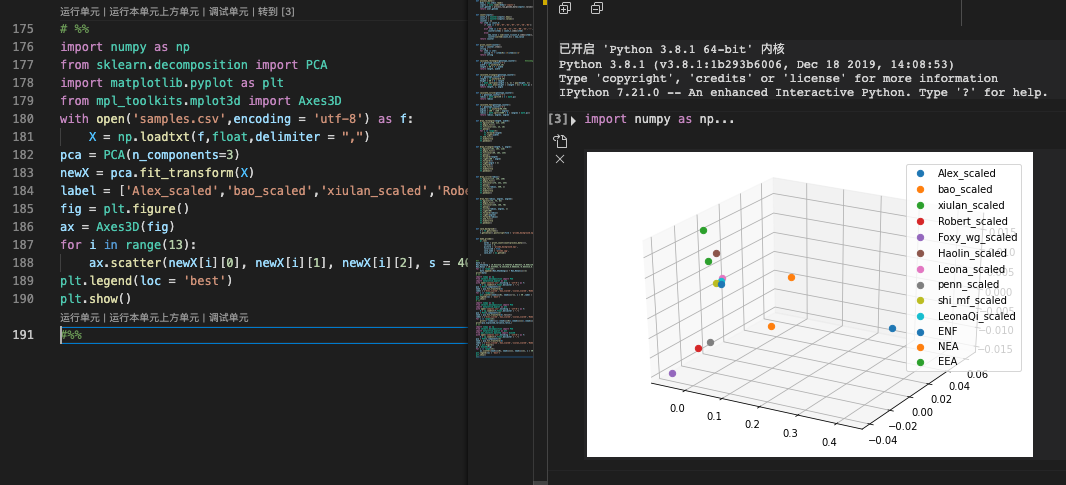Click the 'Python 3.8.1 64-bit' kernel started message

click(x=672, y=49)
